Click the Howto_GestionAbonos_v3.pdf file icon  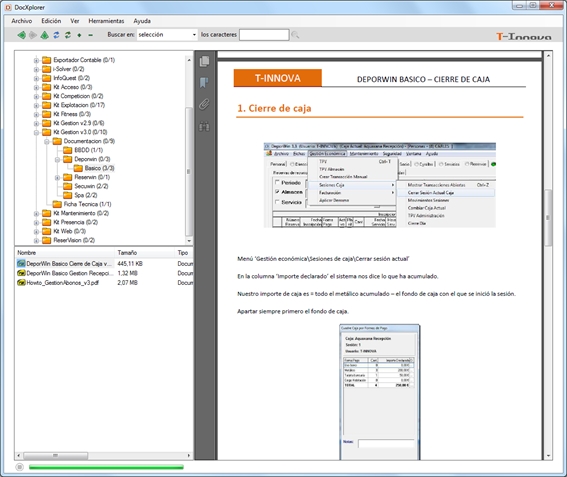tap(21, 282)
